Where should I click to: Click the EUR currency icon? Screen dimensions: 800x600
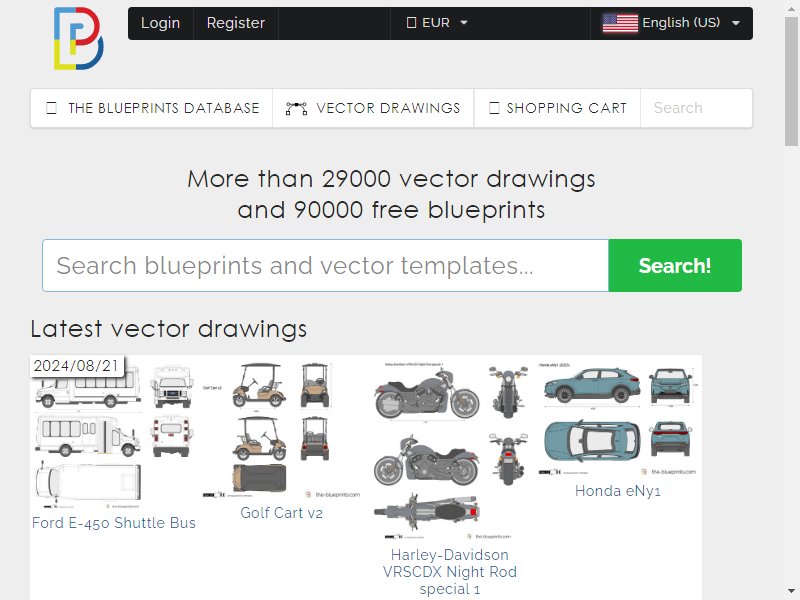411,23
